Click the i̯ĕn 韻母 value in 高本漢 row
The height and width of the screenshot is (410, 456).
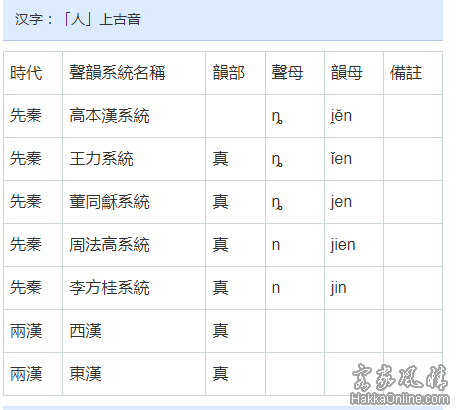[341, 116]
